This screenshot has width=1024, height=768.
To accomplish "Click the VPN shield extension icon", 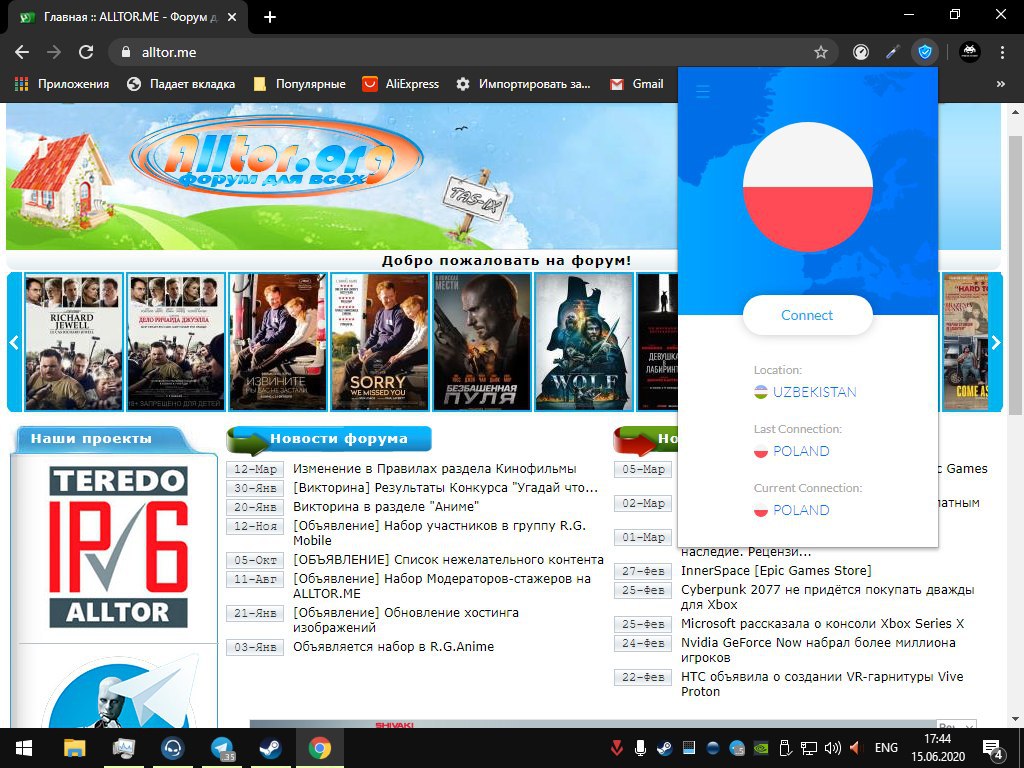I will (x=925, y=52).
